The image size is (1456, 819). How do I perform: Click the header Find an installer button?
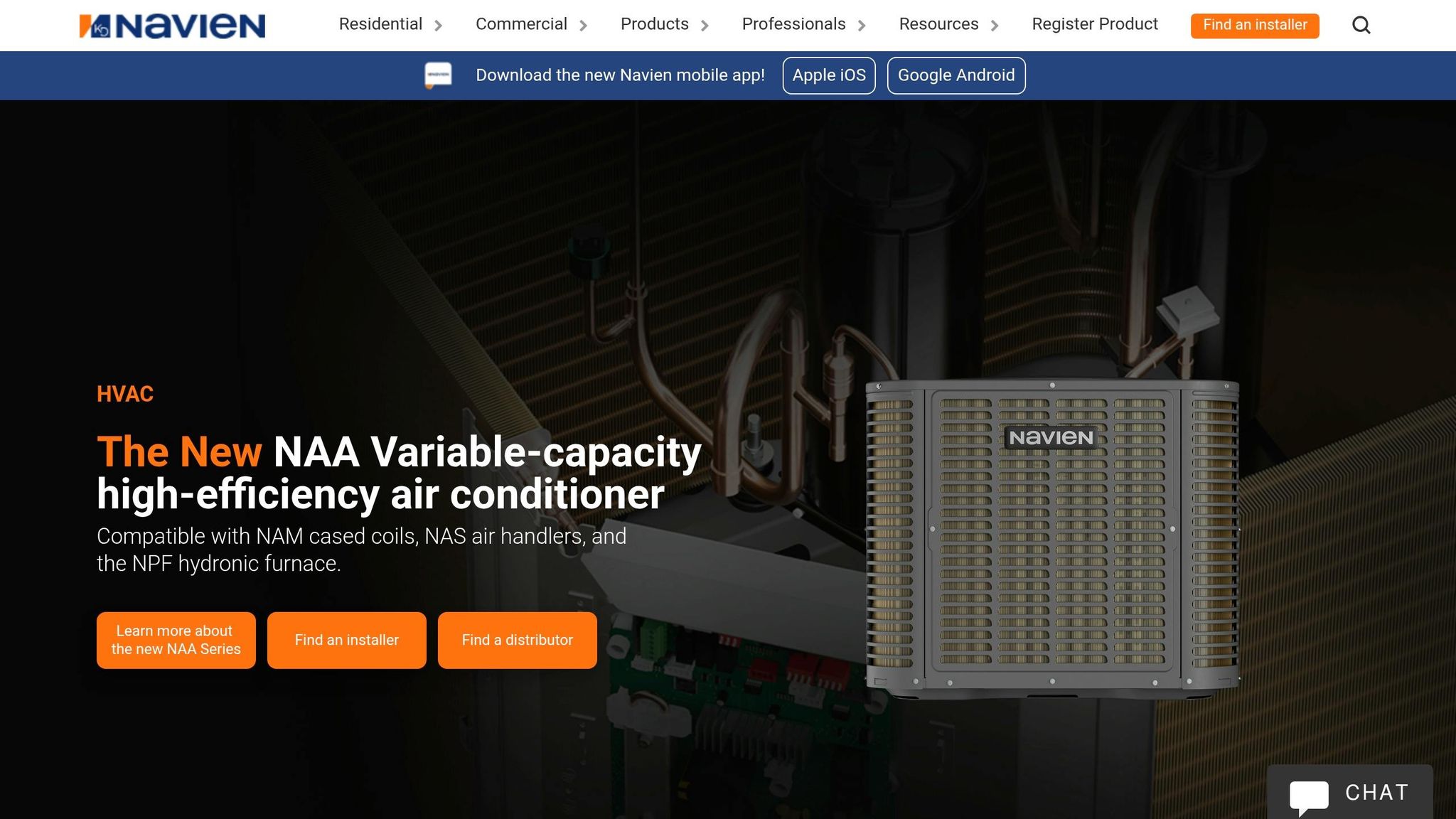(1255, 26)
